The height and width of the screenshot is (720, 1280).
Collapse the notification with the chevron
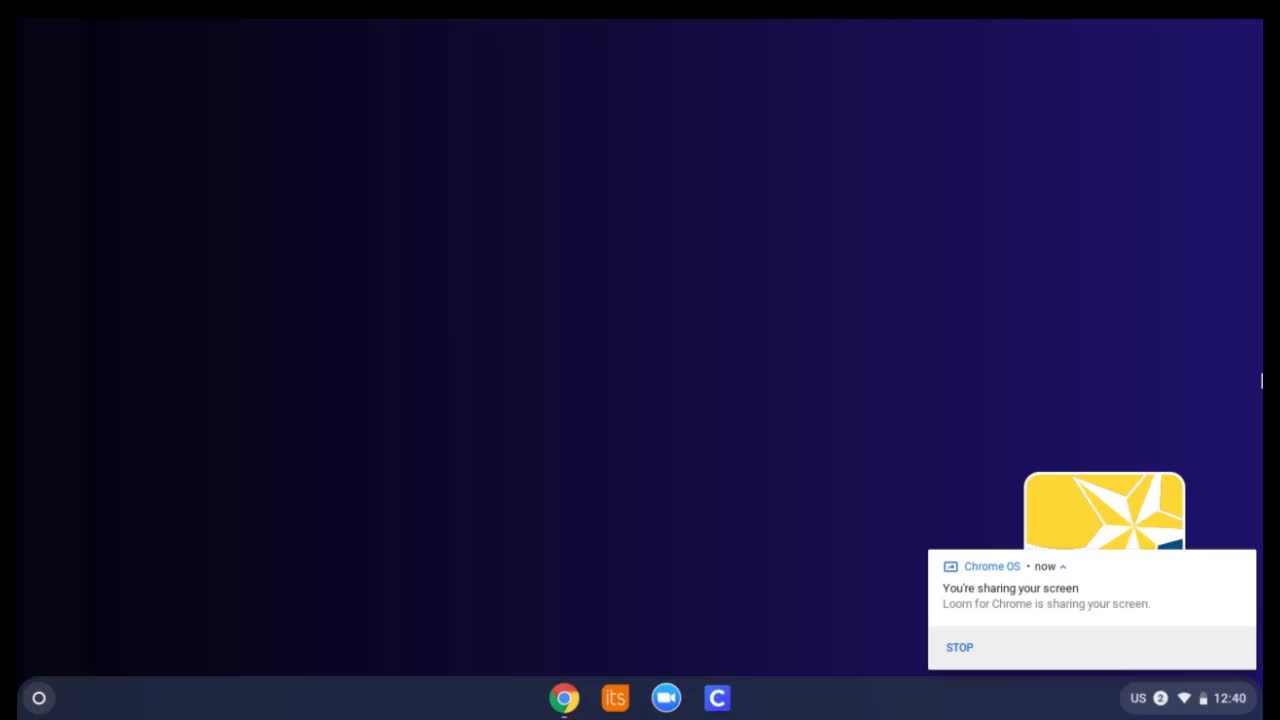pos(1063,566)
